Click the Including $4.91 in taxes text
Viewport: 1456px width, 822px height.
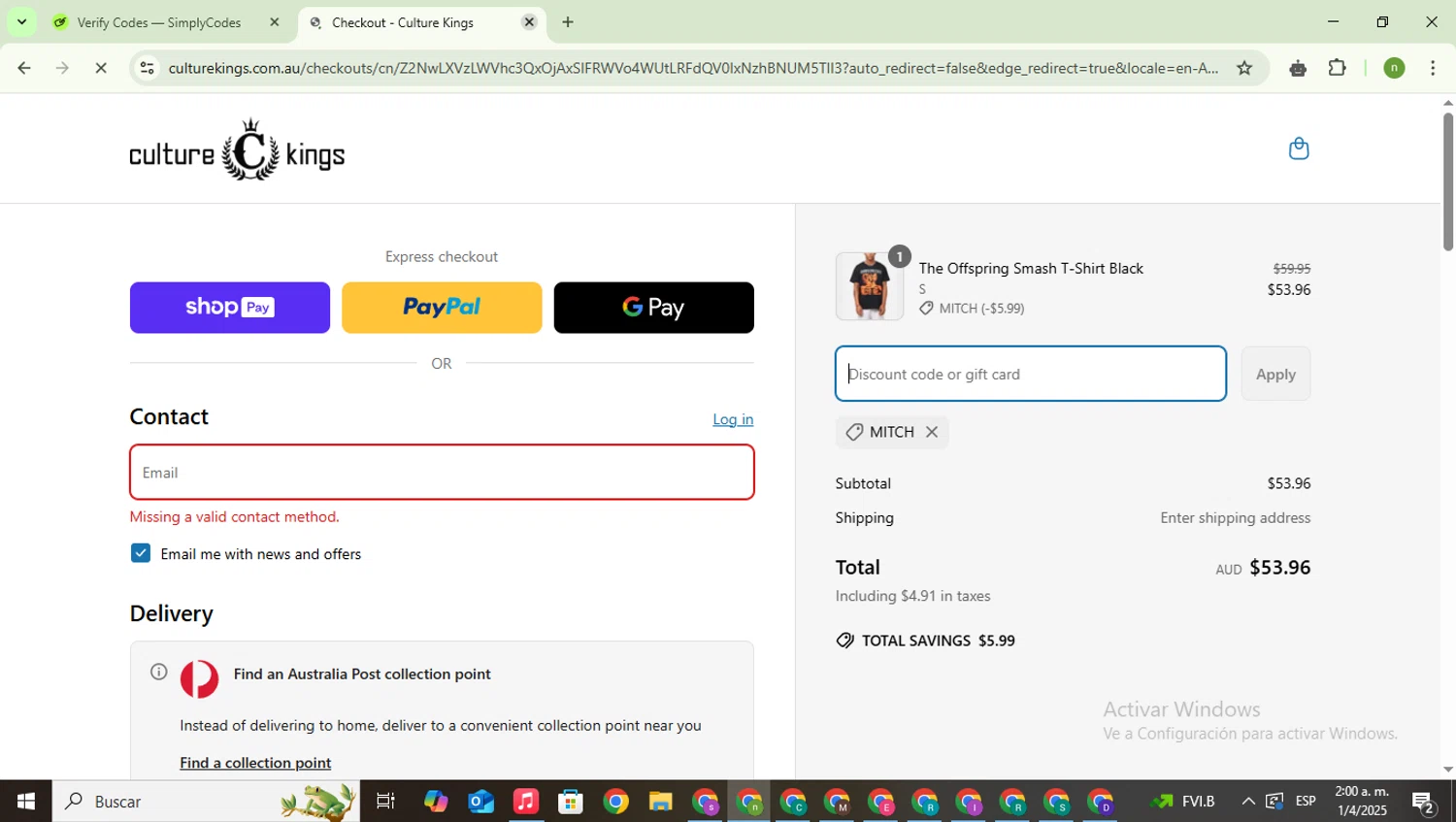click(x=912, y=596)
